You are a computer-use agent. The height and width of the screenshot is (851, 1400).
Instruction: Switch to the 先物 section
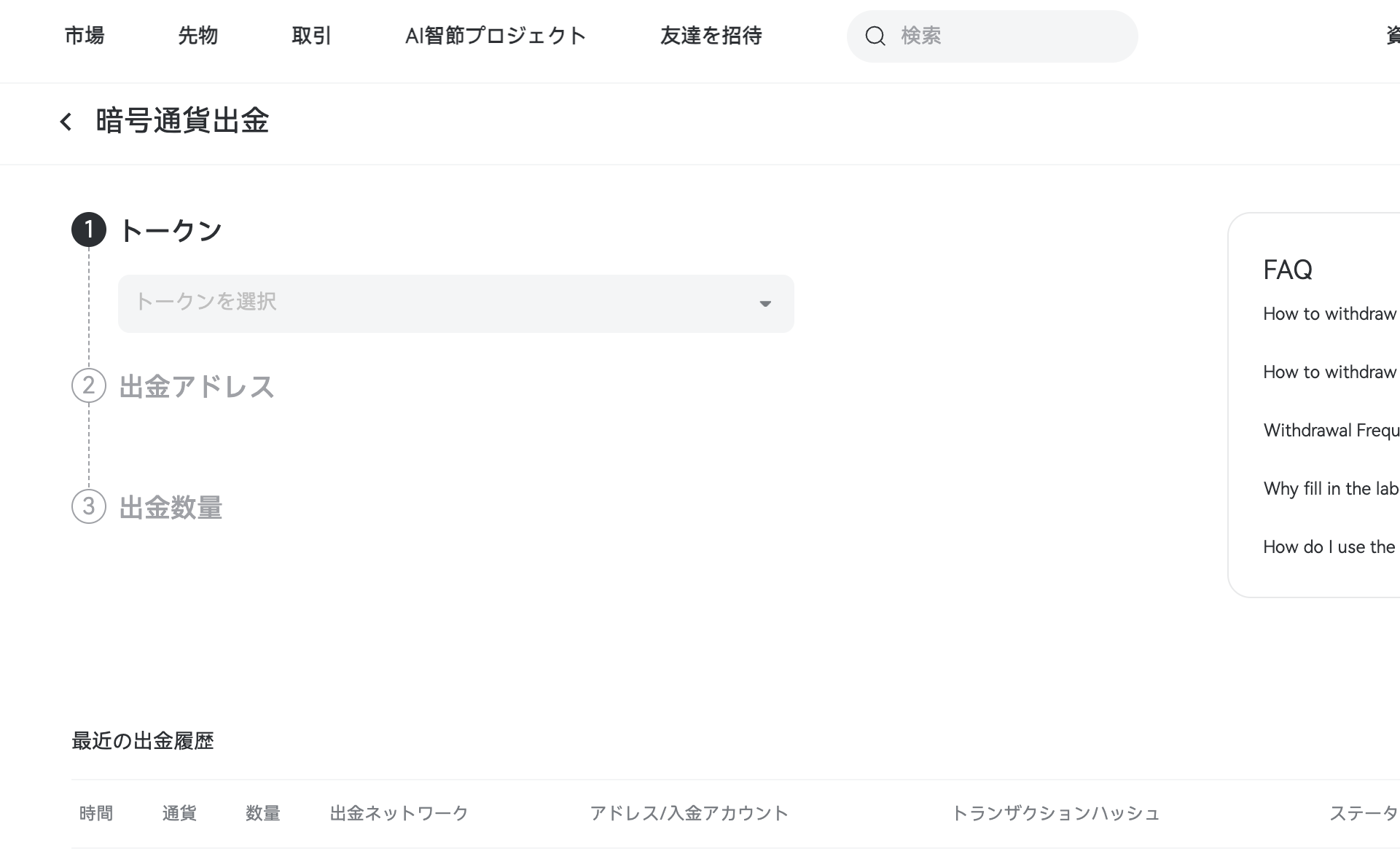[198, 36]
